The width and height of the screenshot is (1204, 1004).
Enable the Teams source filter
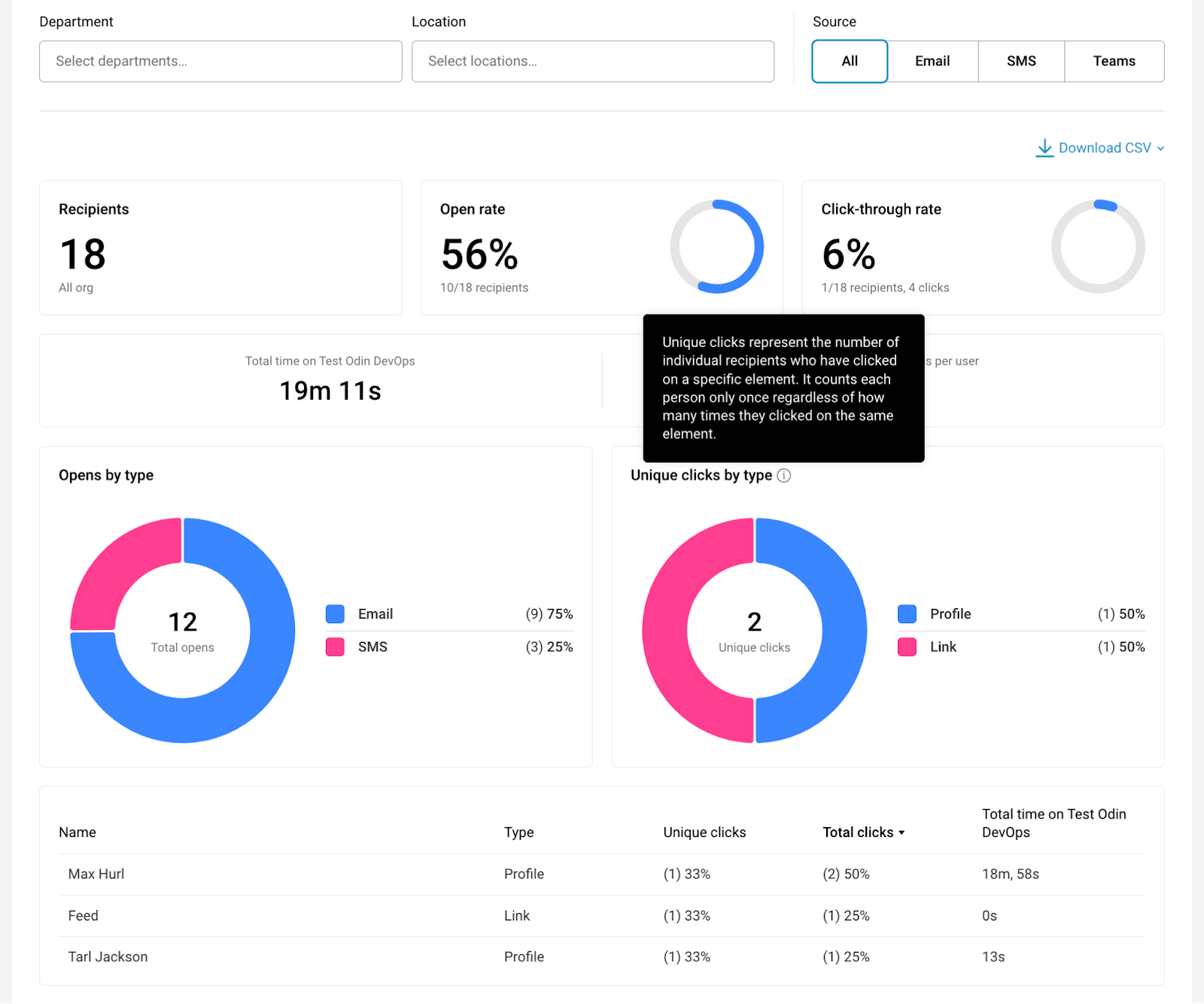pos(1114,61)
